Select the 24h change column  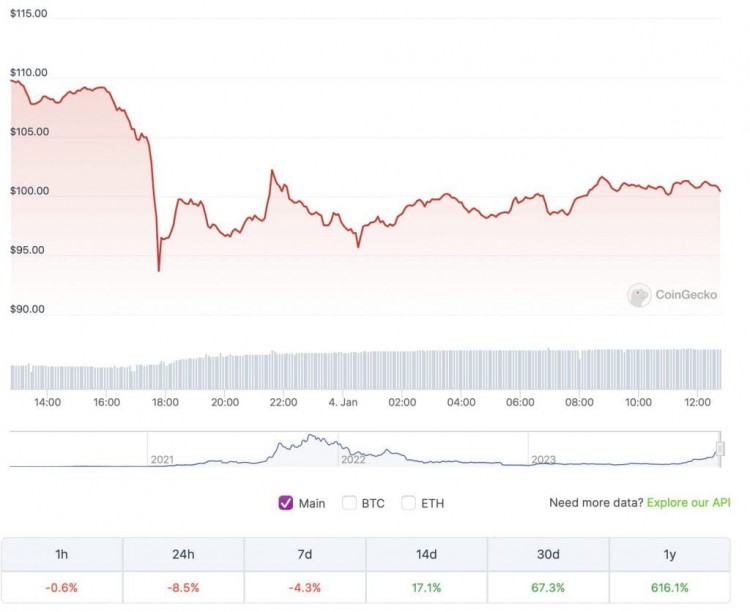(x=183, y=554)
